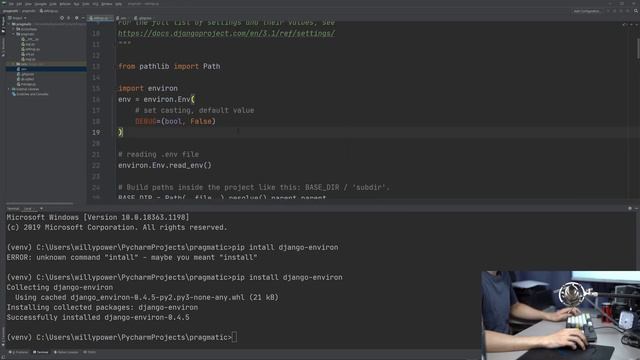The height and width of the screenshot is (360, 640).
Task: Collapse the pragmatic root project node
Action: [9, 24]
